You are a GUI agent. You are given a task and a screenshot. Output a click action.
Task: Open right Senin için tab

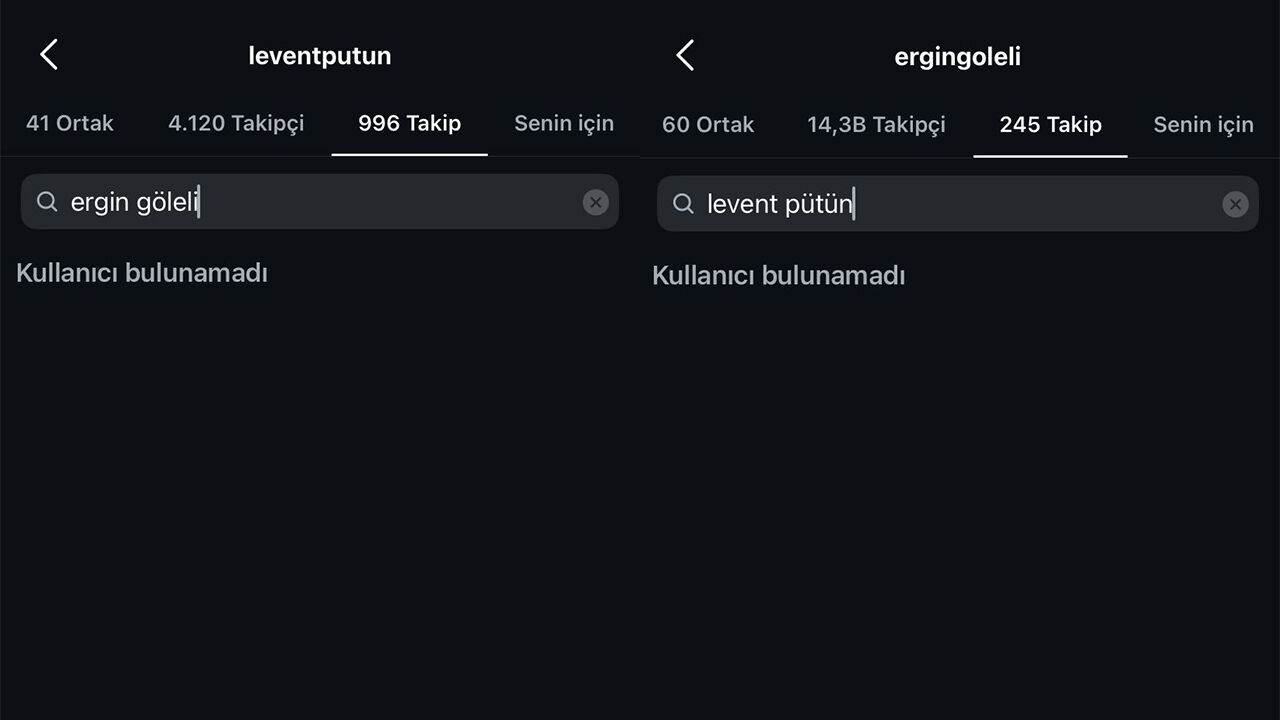pyautogui.click(x=1203, y=125)
